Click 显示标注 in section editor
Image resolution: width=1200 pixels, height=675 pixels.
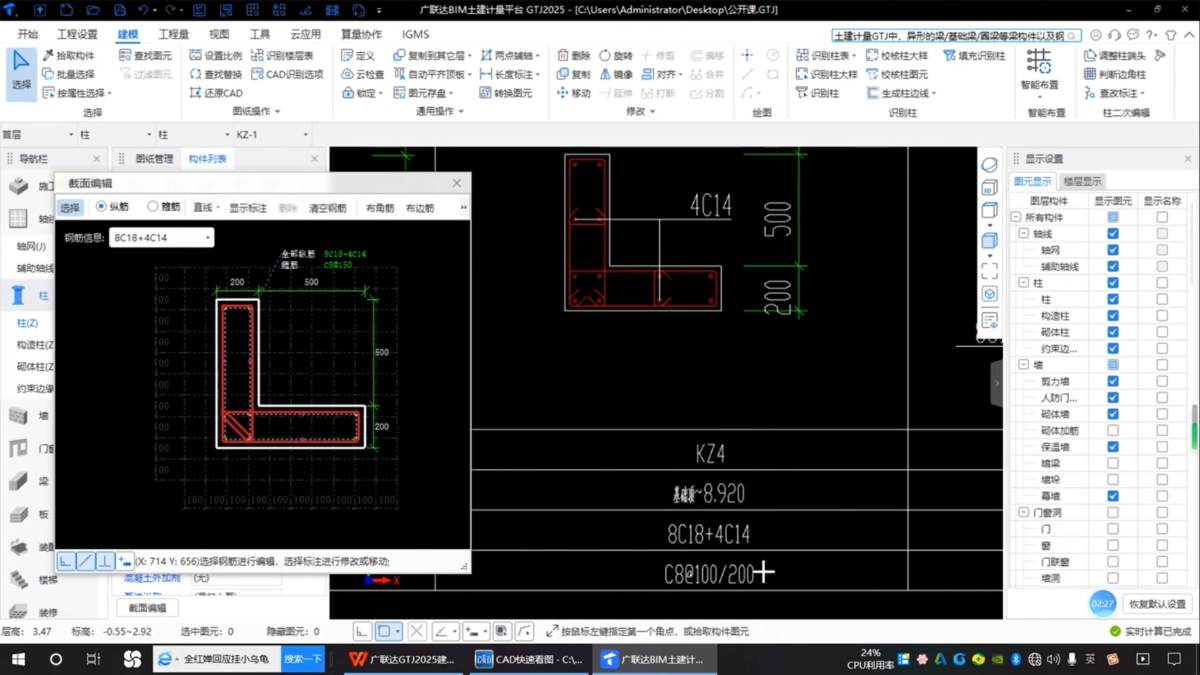pyautogui.click(x=248, y=208)
